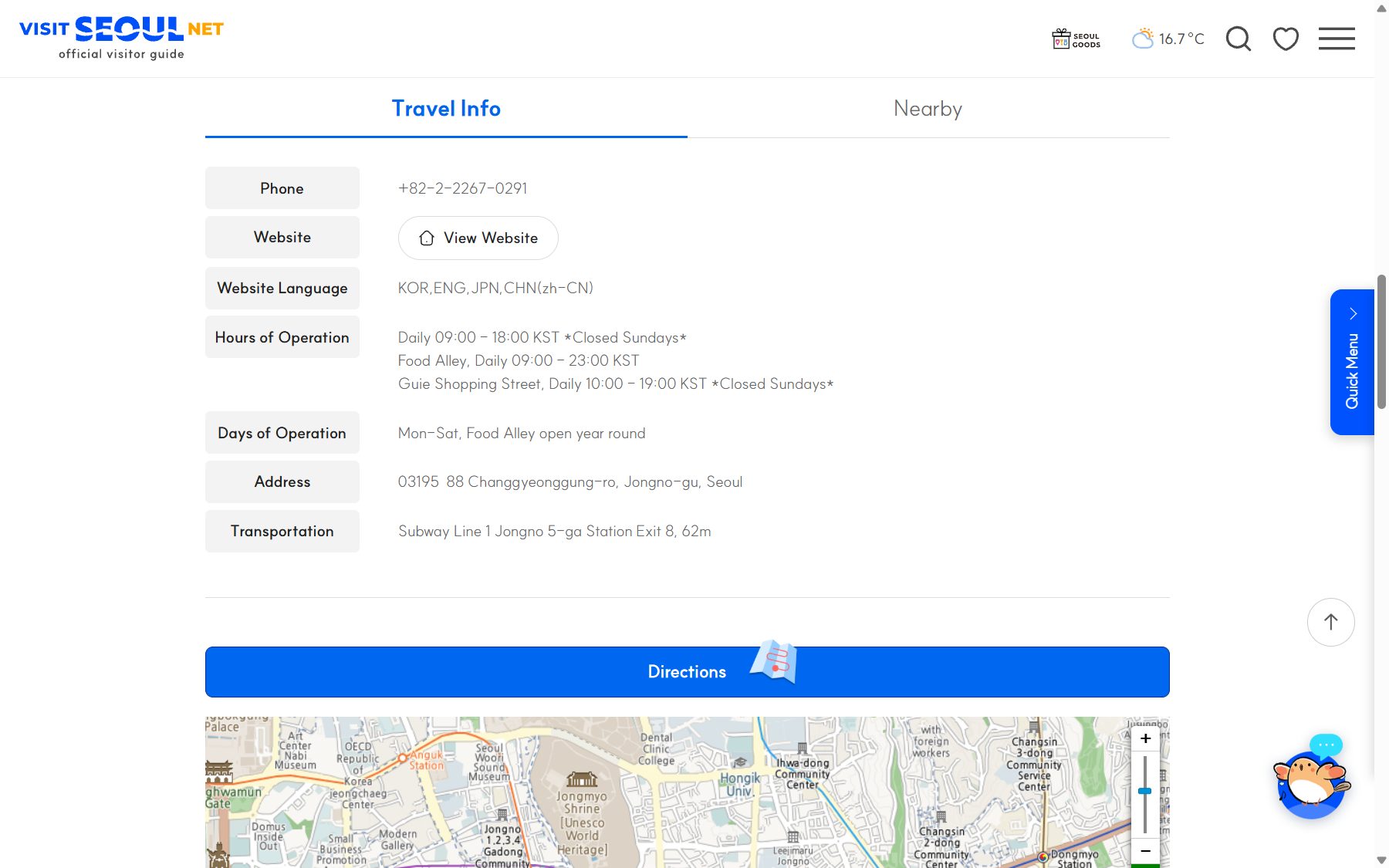Click the KOR,ENG,JPN,CHN language text
This screenshot has width=1389, height=868.
point(495,289)
